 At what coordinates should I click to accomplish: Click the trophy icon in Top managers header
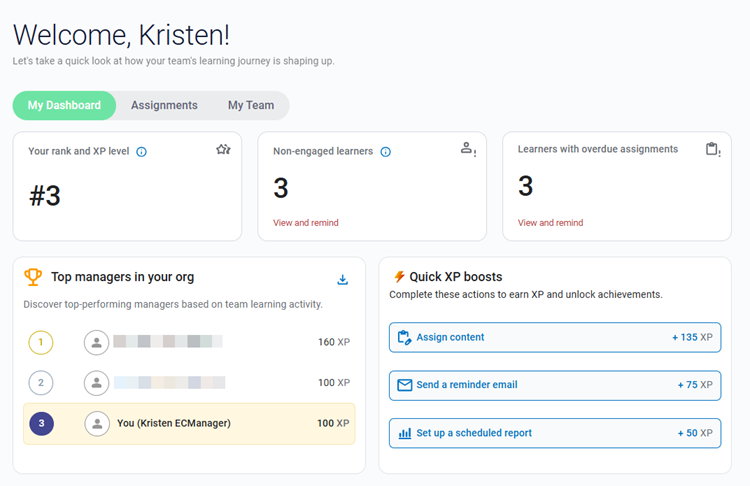[33, 277]
